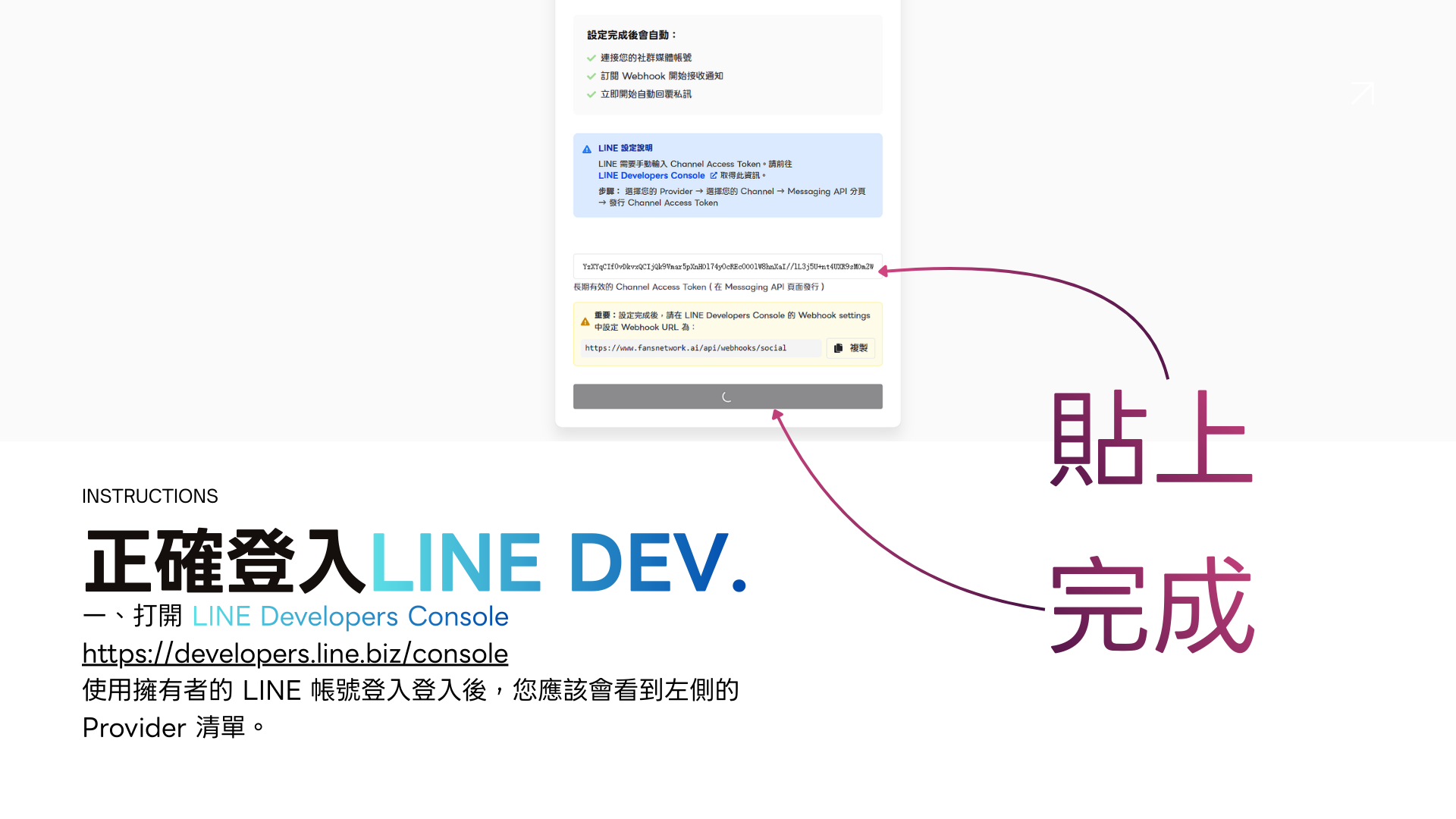The image size is (1456, 819).
Task: Click the external-link icon after LINE Developers Console
Action: 713,176
